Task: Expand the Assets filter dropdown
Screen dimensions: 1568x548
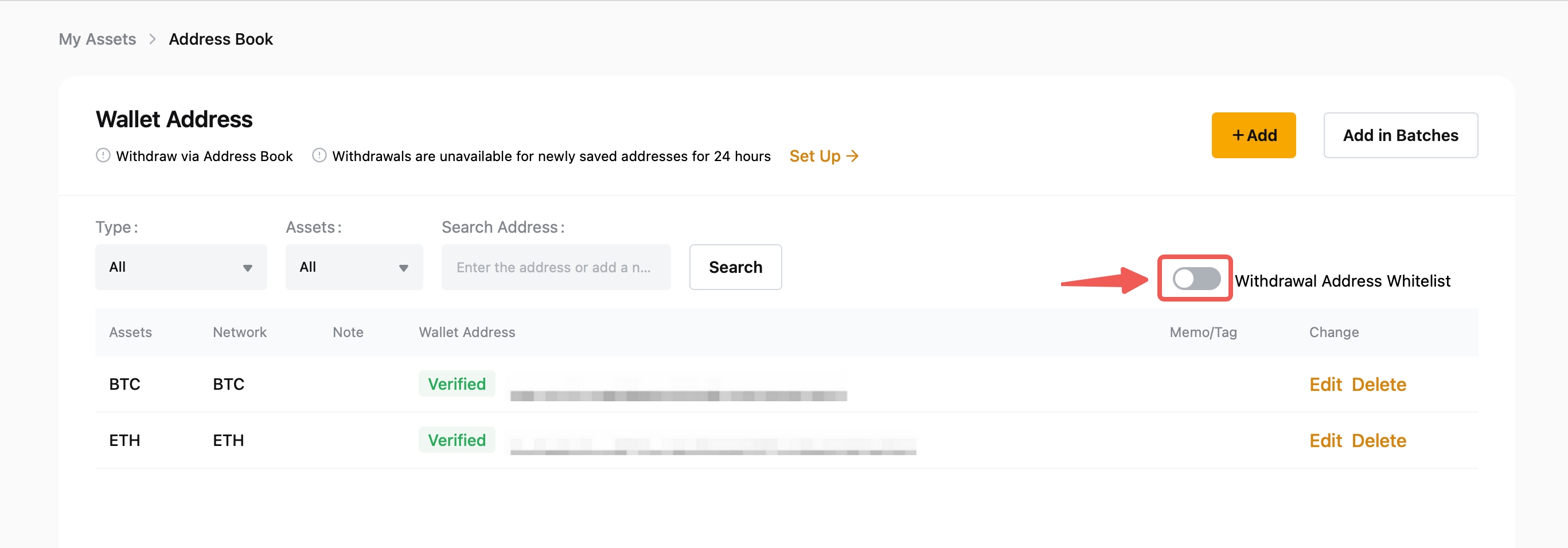Action: click(354, 267)
